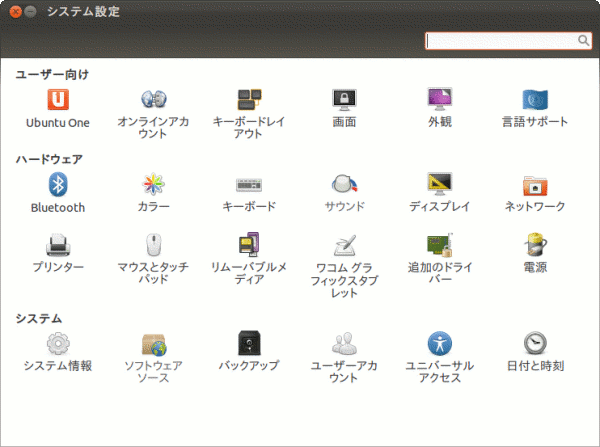Open the 画面 (screen lock) settings
The width and height of the screenshot is (600, 447).
[345, 101]
